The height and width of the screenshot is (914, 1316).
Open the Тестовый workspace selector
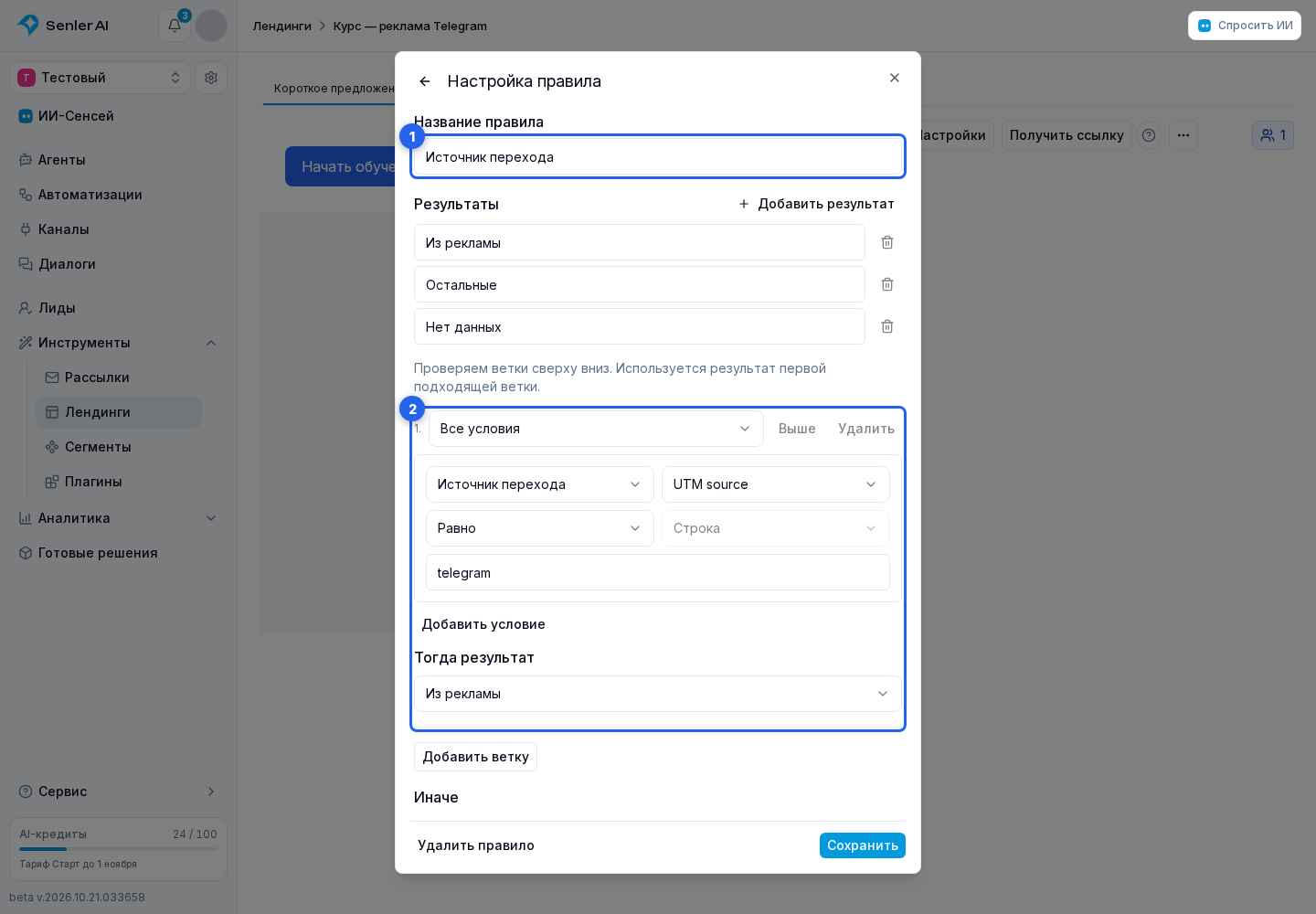coord(101,78)
